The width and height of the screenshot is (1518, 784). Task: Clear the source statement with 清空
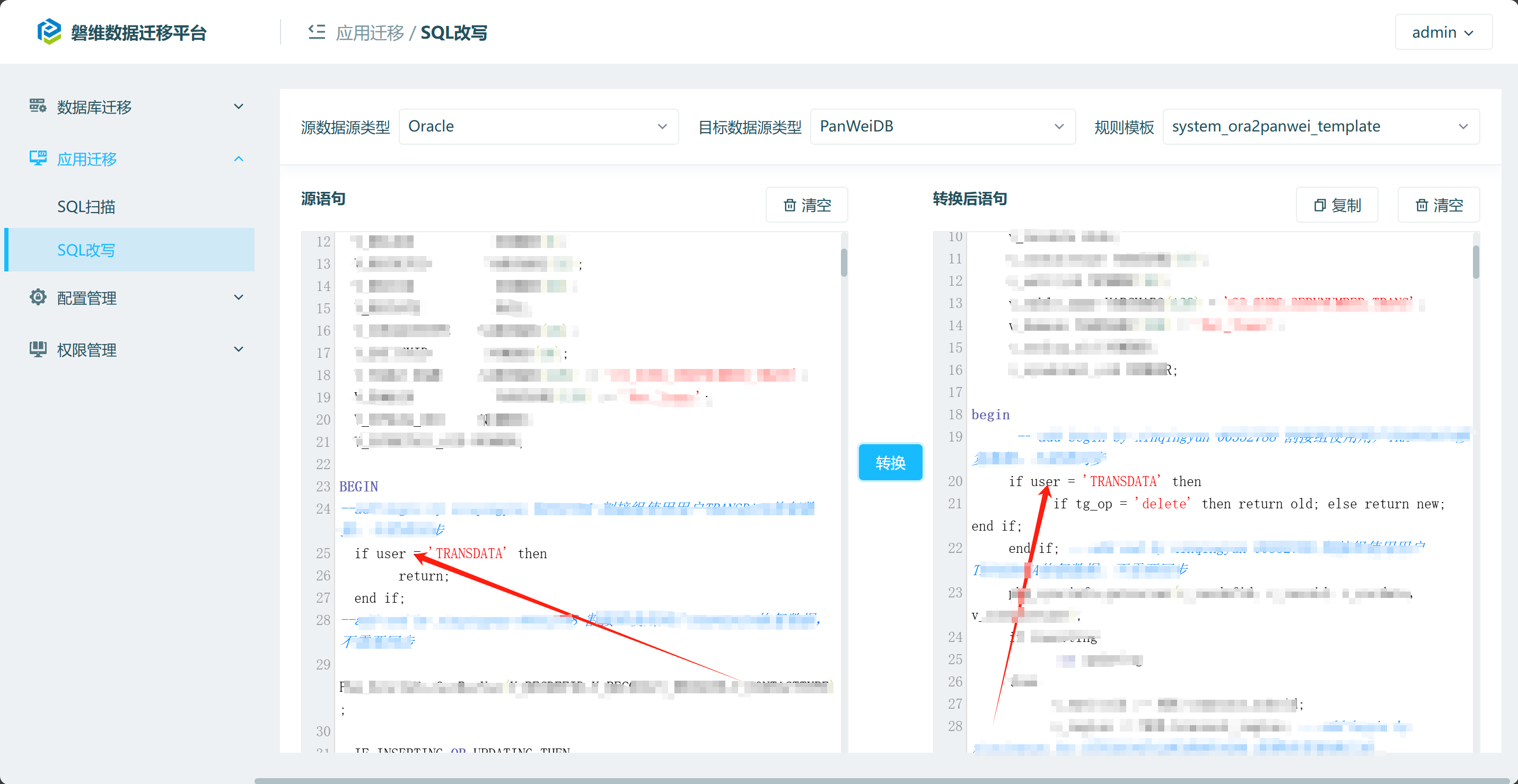(806, 205)
